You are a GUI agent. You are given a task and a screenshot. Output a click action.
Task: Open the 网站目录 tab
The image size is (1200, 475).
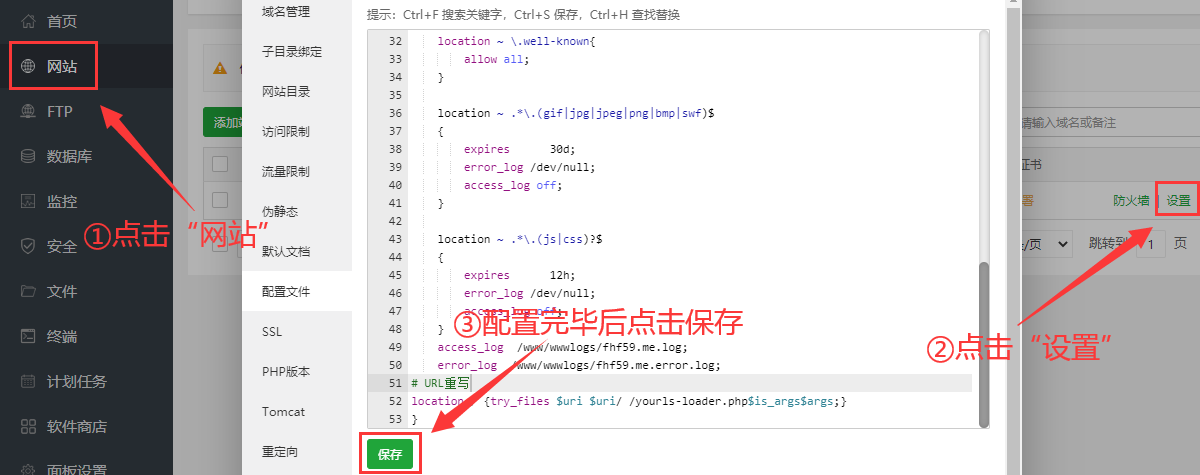click(286, 91)
